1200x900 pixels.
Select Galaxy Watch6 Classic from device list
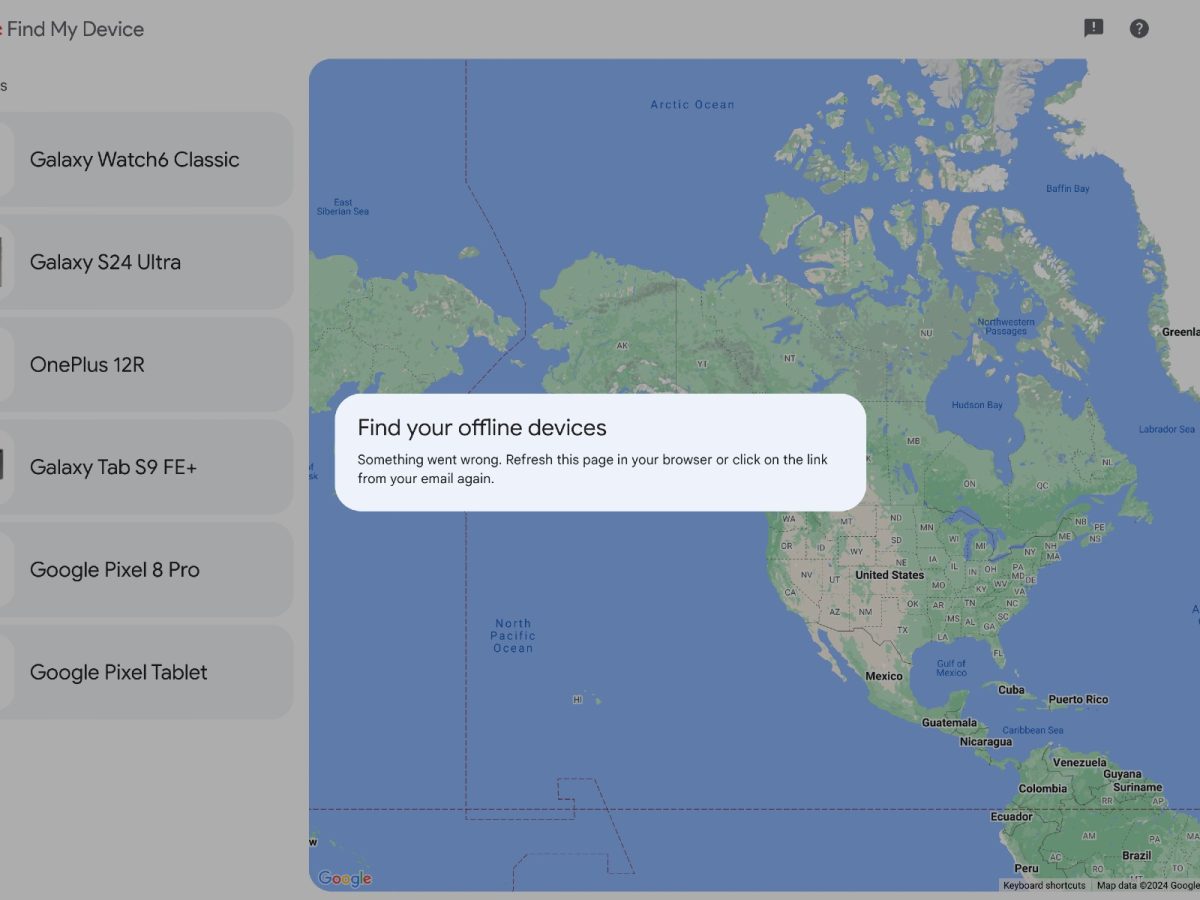(x=134, y=160)
